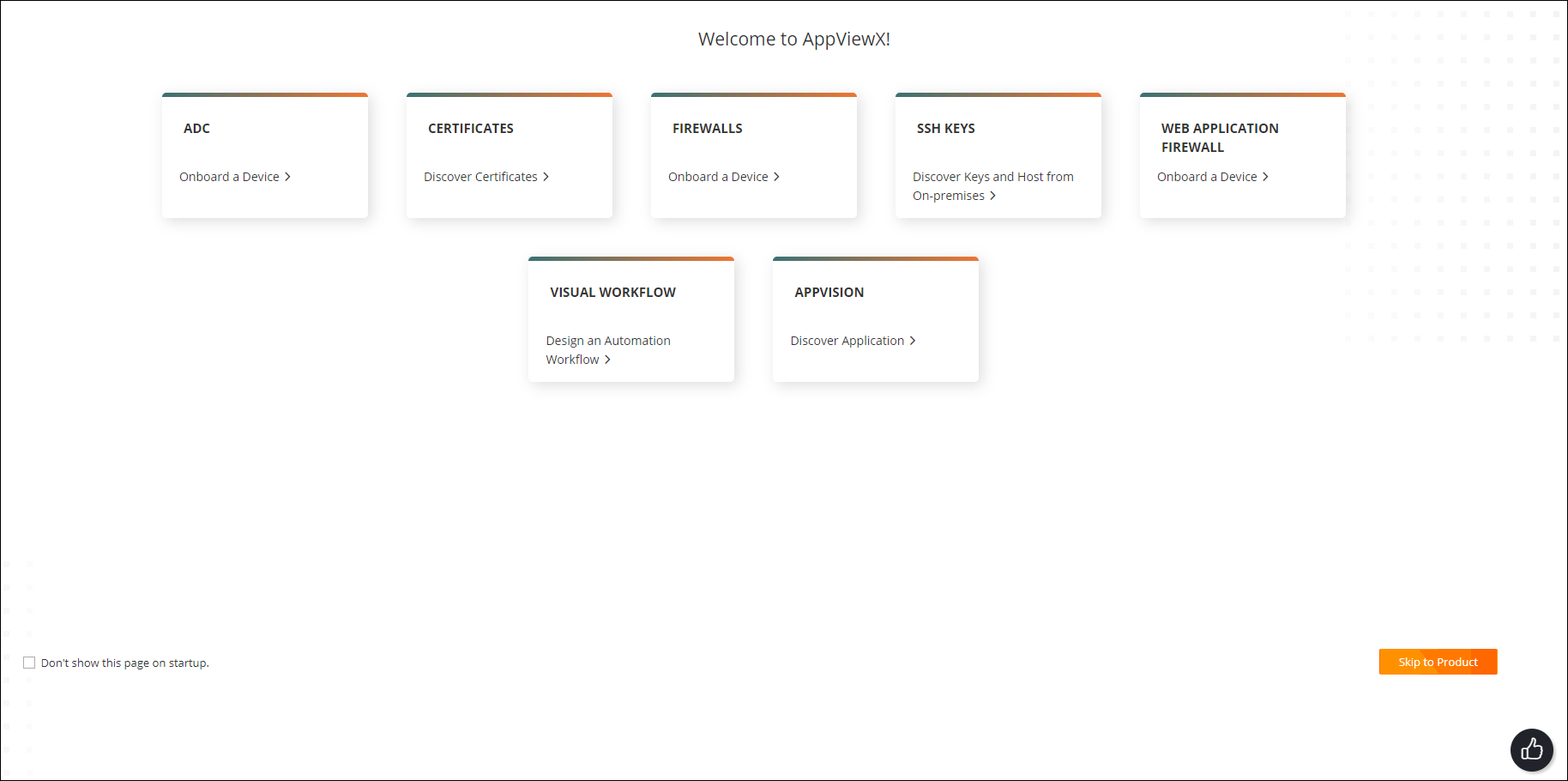
Task: Click the FIREWALLS card heading
Action: (708, 129)
